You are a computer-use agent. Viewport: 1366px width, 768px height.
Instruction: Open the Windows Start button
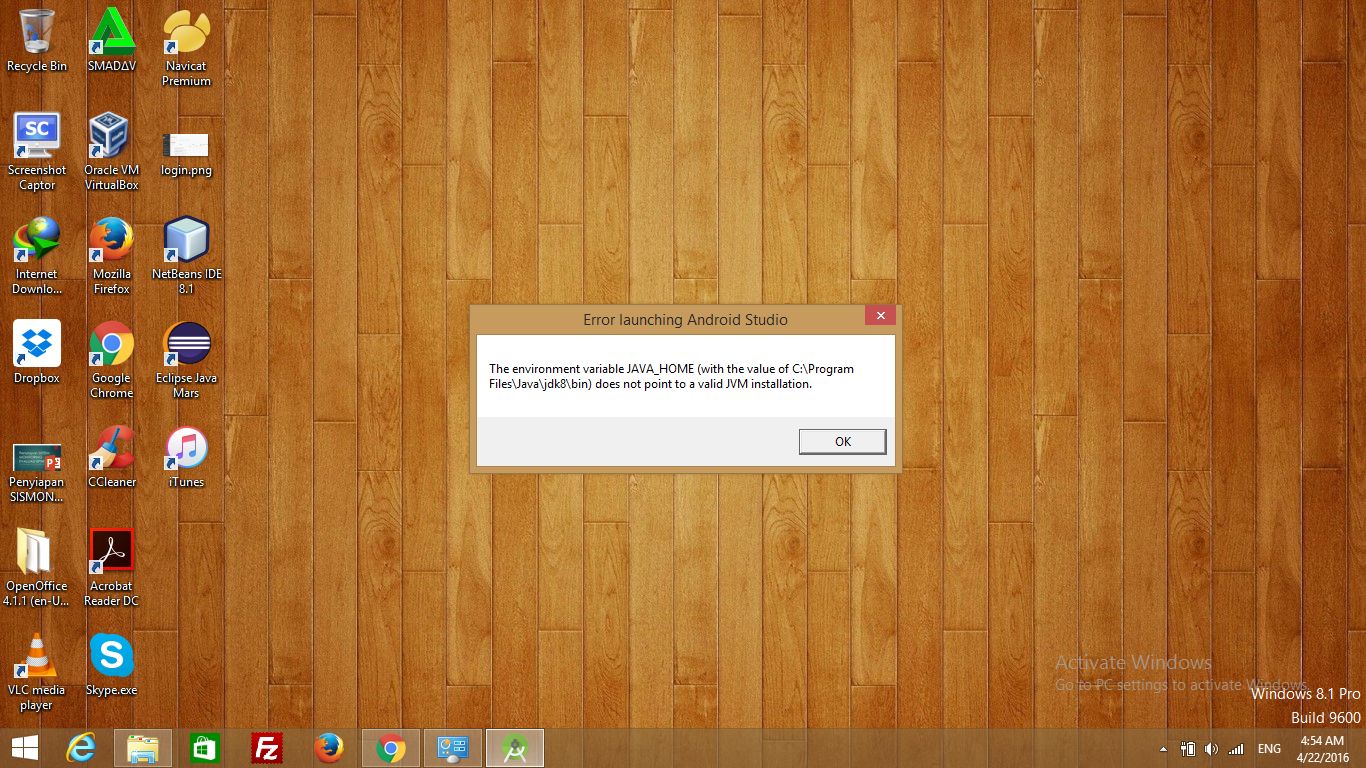pos(25,748)
